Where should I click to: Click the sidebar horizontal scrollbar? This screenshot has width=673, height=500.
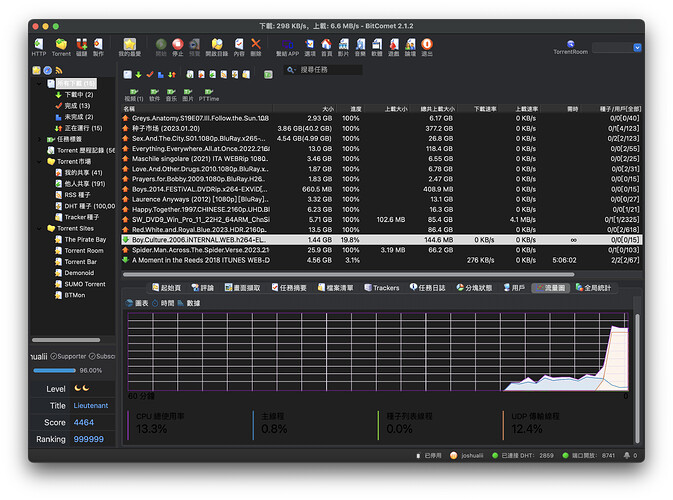[66, 340]
